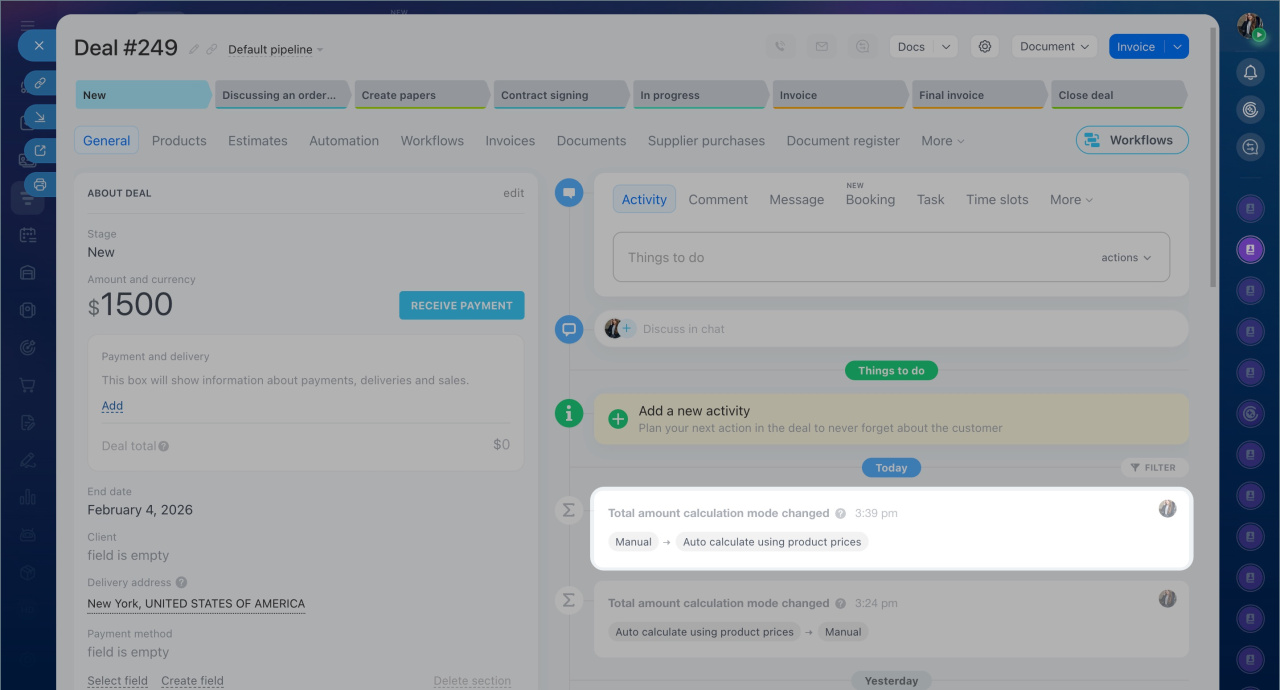Open the Document dropdown button

pos(1054,47)
